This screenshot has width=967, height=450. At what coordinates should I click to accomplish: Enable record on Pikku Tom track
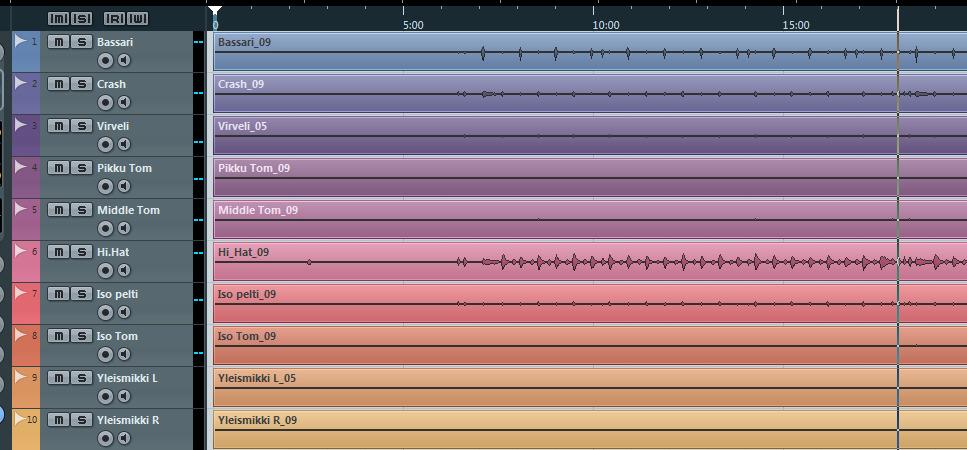(105, 186)
